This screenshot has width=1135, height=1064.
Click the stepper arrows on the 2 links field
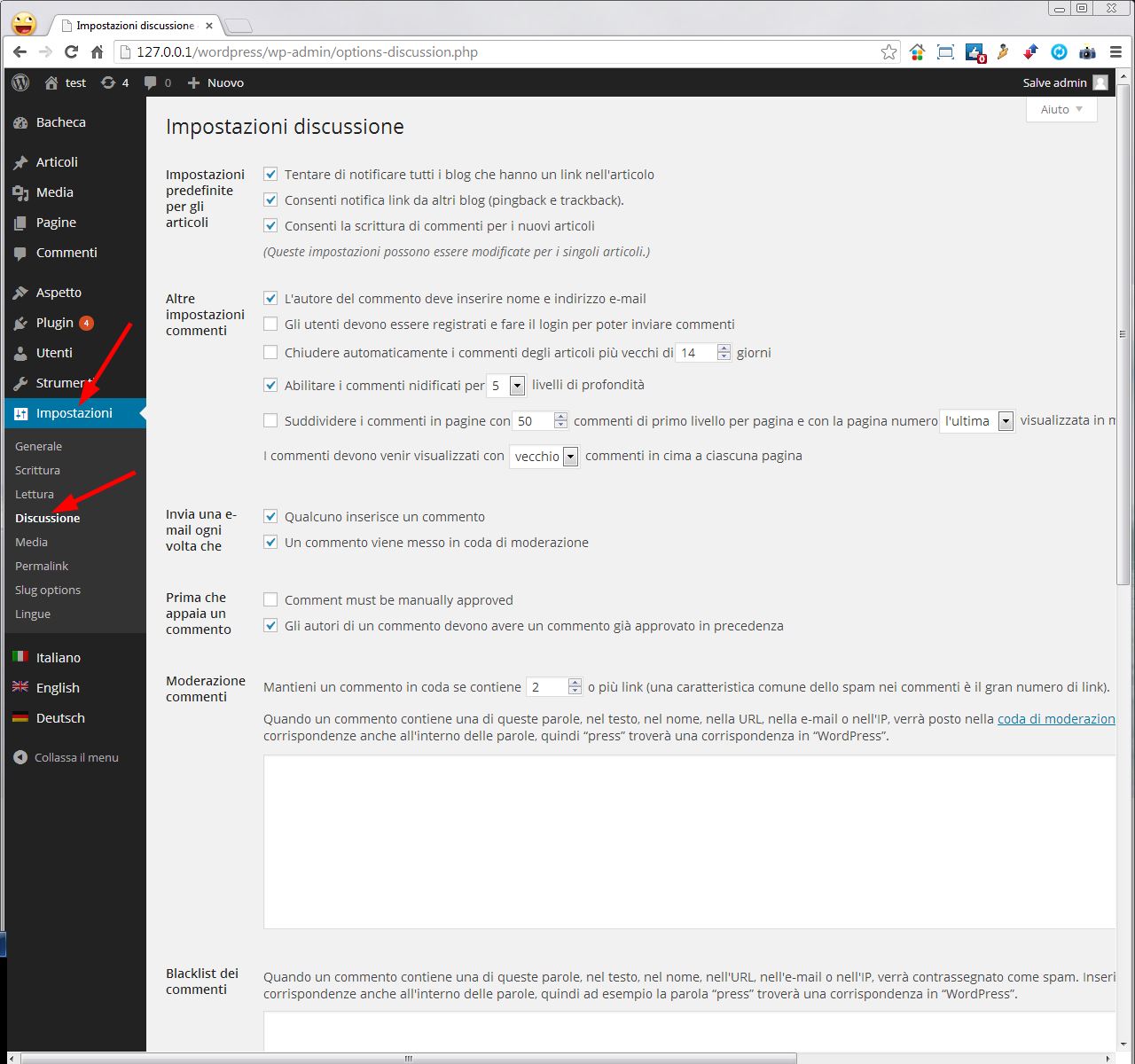[x=575, y=687]
